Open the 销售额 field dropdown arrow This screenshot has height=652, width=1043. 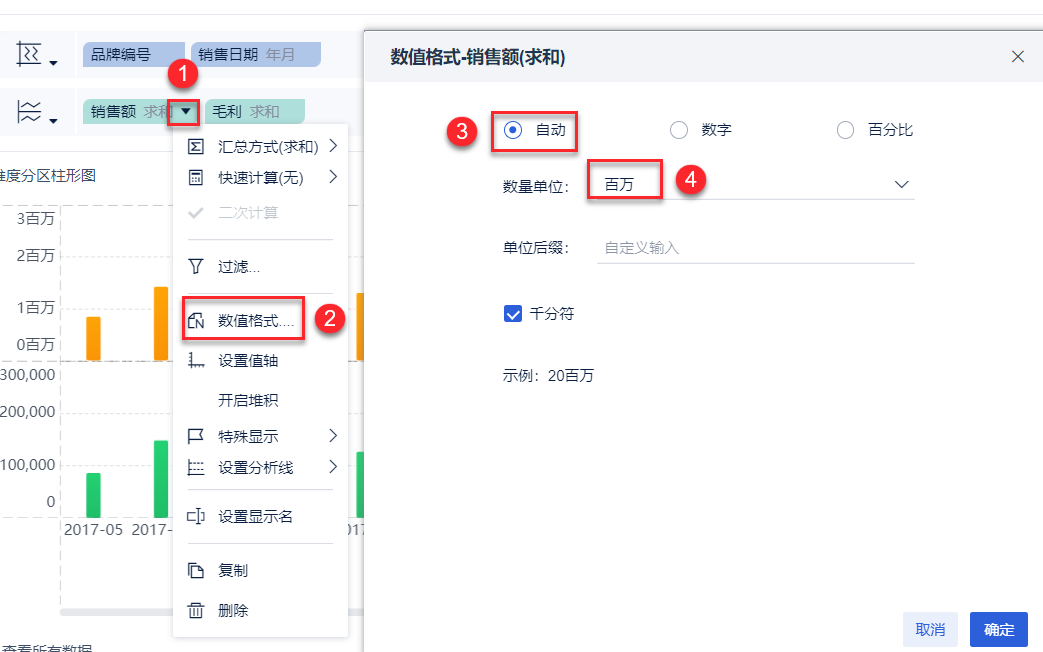tap(186, 112)
